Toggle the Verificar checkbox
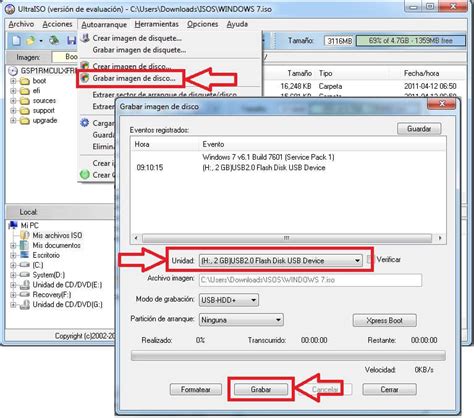 click(369, 259)
